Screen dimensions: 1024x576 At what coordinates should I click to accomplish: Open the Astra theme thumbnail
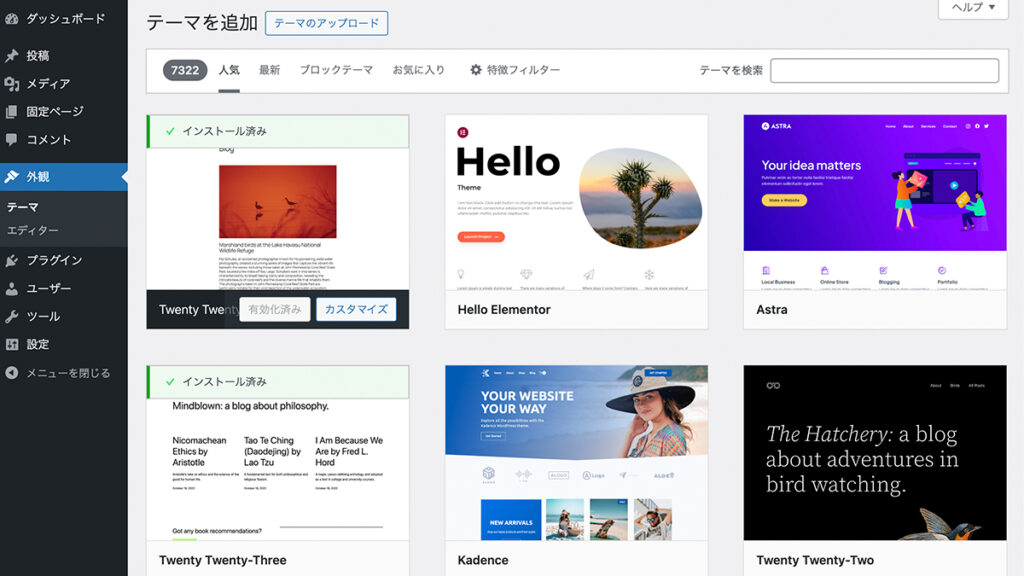[x=875, y=202]
